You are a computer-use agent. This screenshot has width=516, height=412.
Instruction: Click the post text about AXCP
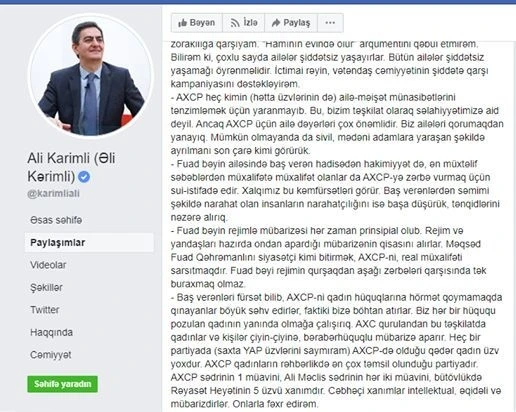(x=337, y=224)
